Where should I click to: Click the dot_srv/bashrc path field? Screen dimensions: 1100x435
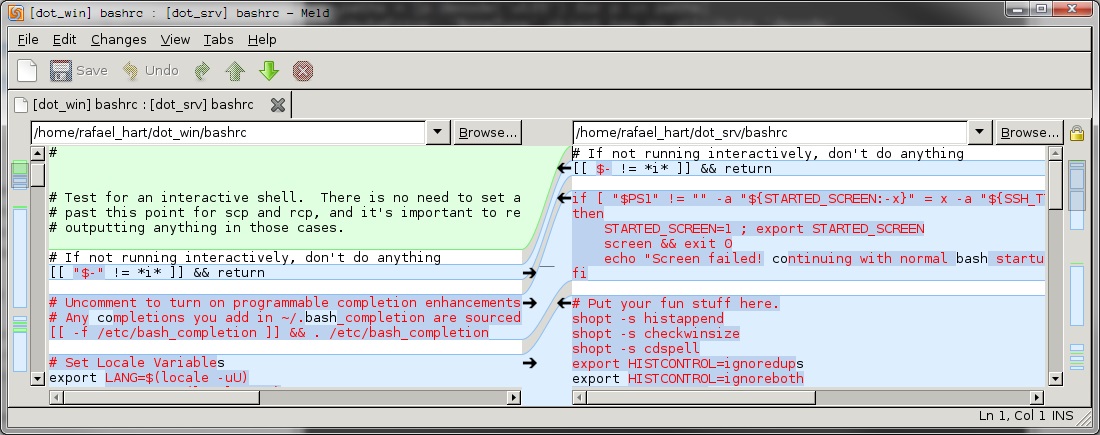coord(770,132)
